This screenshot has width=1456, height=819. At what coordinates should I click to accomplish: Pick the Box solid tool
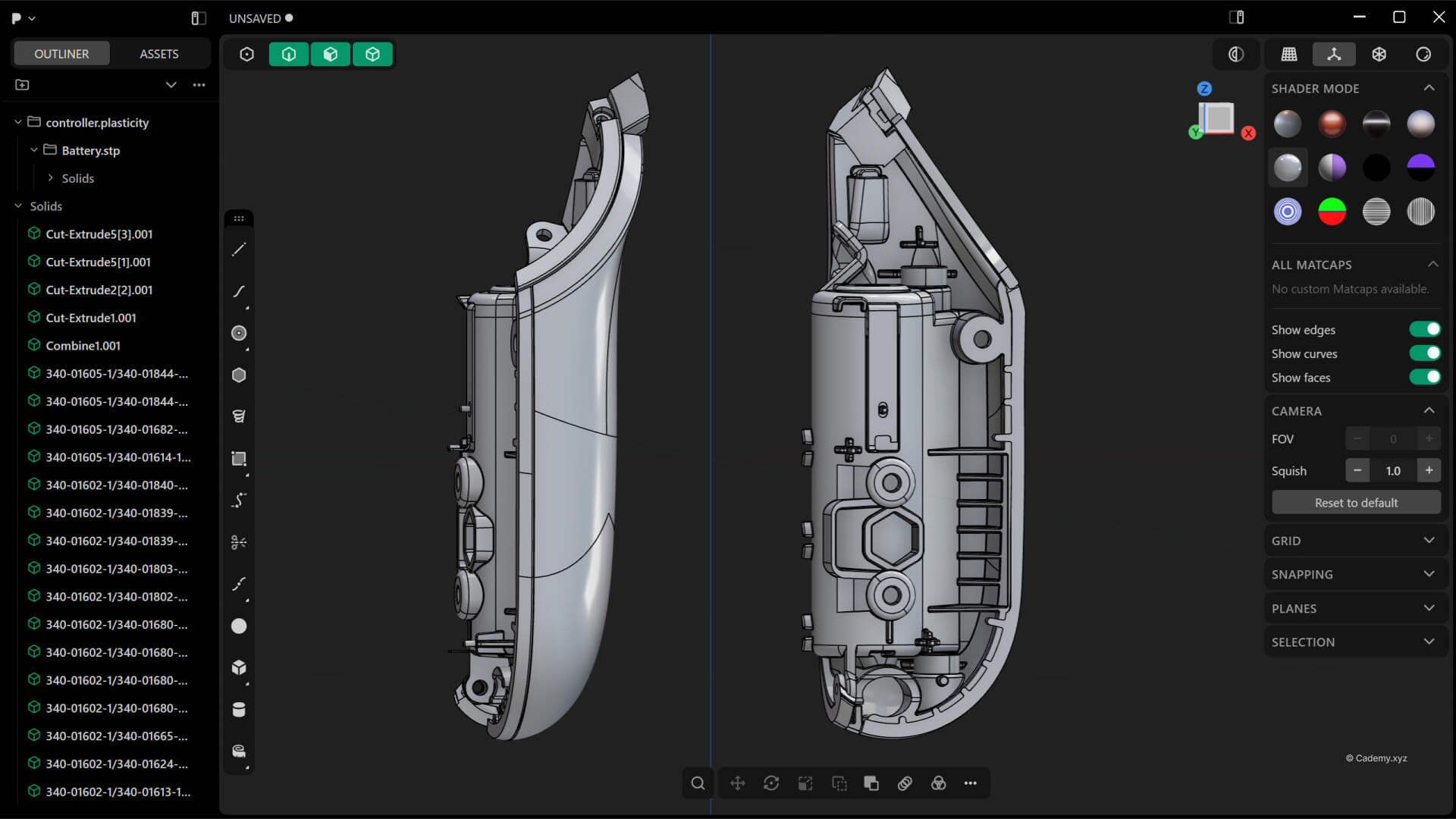(239, 667)
